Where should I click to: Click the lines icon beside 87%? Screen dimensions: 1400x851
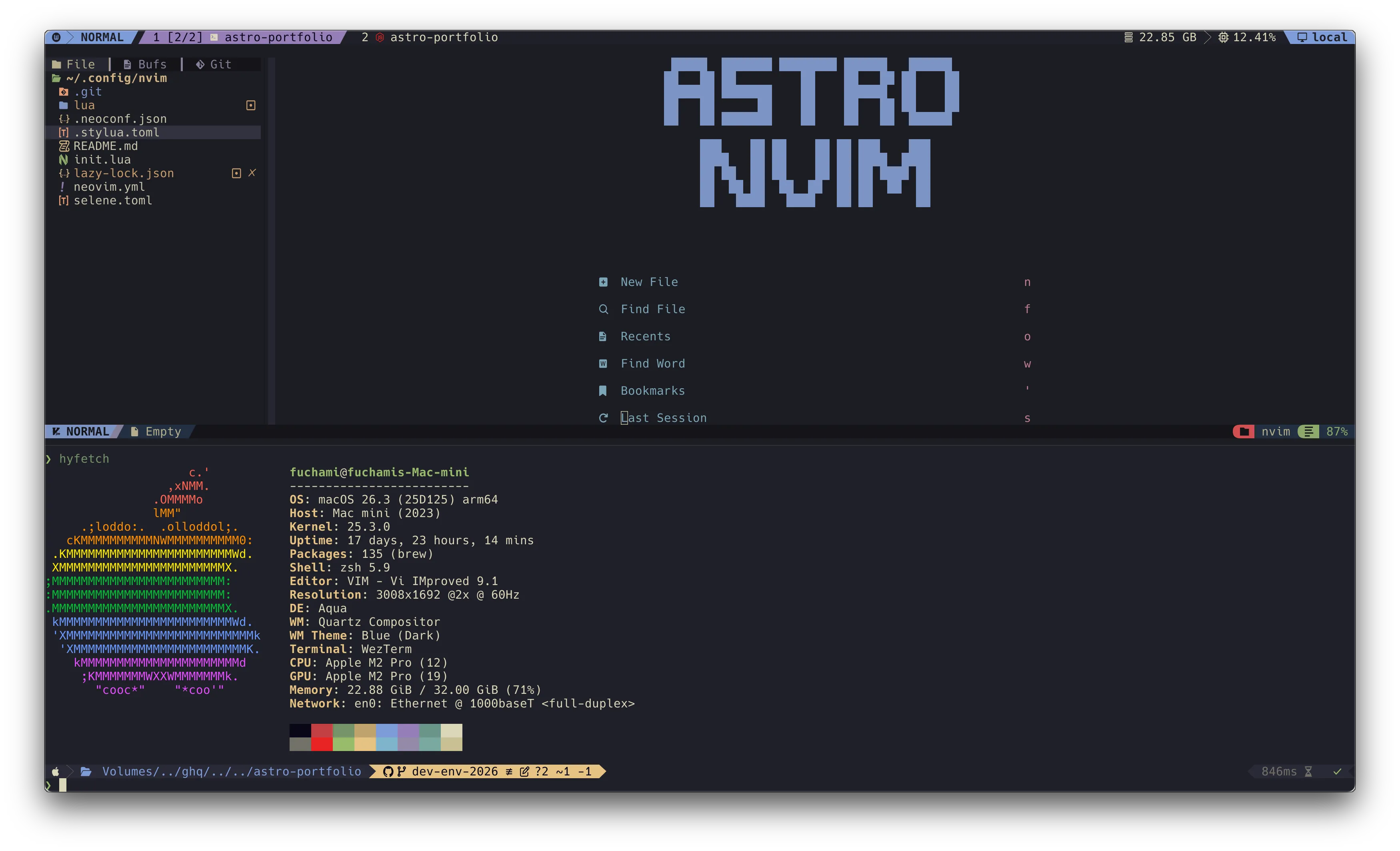pyautogui.click(x=1308, y=432)
